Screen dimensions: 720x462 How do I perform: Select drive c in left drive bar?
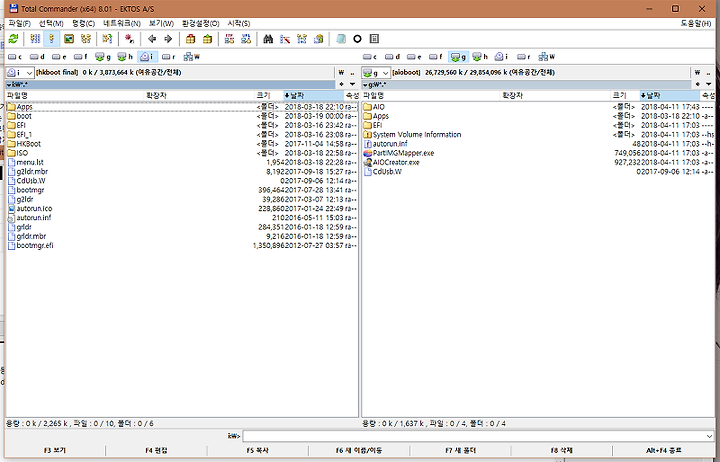pos(15,57)
